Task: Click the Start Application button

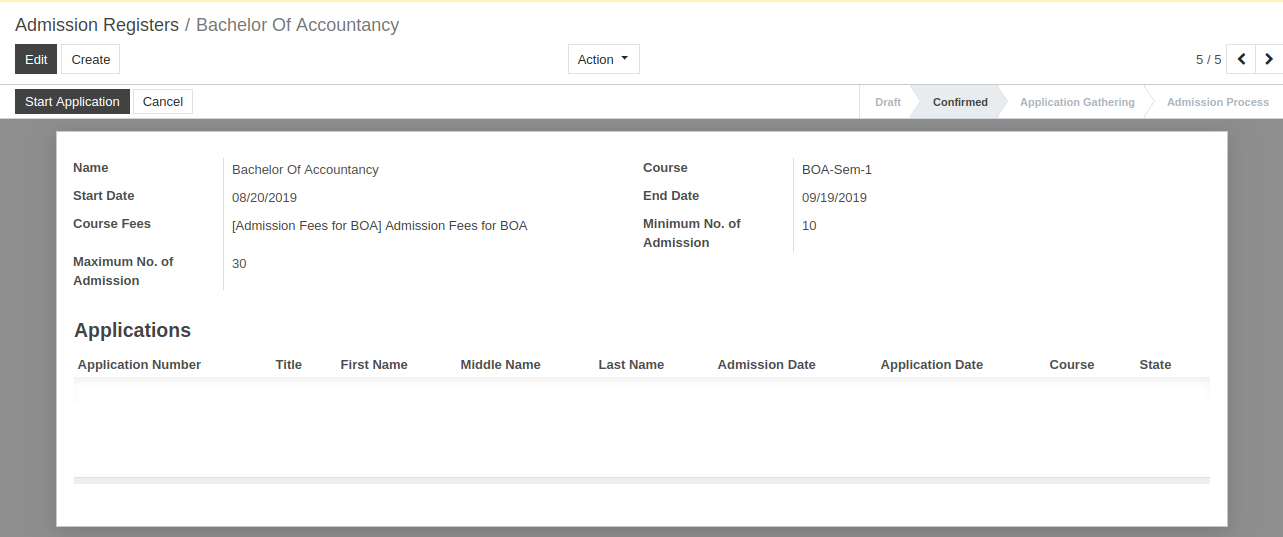Action: 72,101
